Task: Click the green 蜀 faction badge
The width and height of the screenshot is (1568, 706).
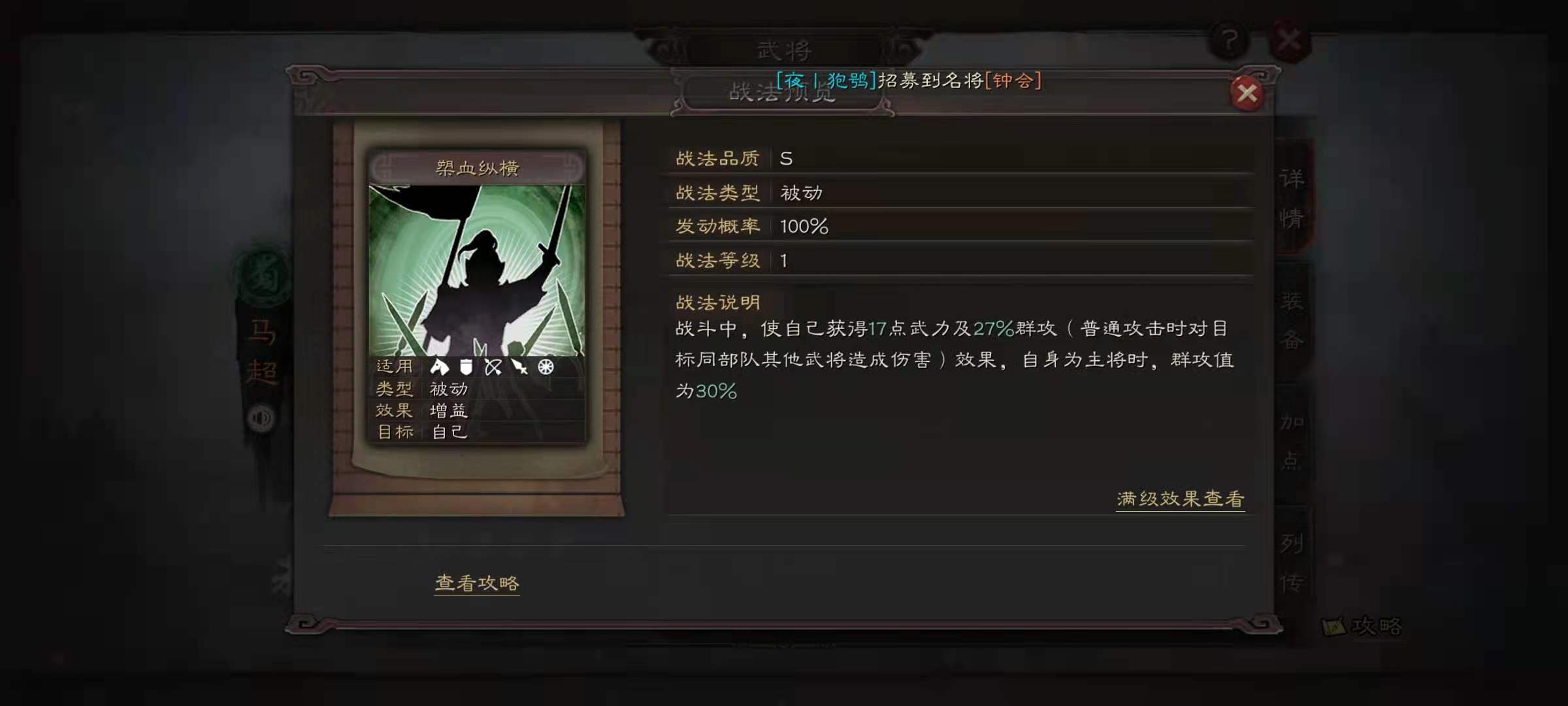Action: [x=263, y=277]
